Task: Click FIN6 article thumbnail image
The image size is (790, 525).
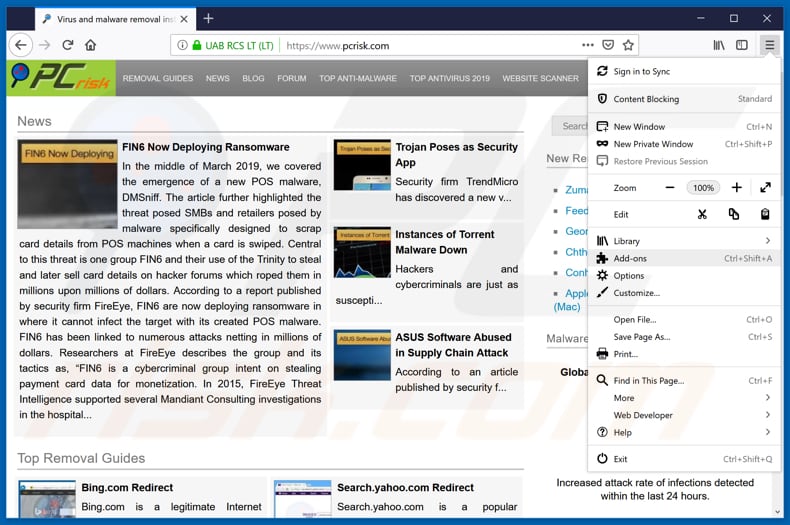Action: 68,184
